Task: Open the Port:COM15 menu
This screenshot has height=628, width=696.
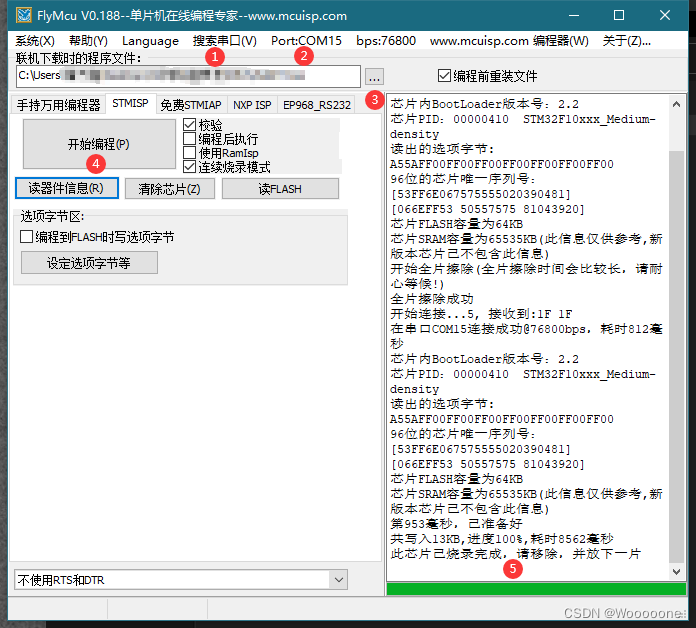Action: [306, 41]
